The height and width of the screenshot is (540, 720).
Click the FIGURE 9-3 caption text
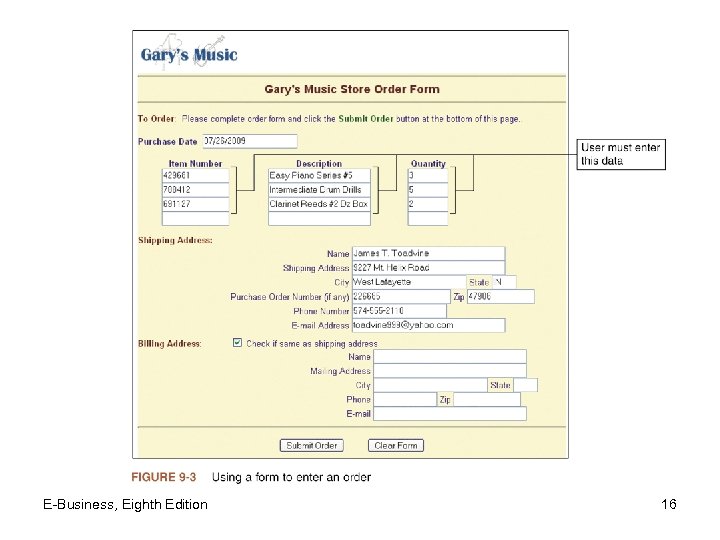coord(251,477)
